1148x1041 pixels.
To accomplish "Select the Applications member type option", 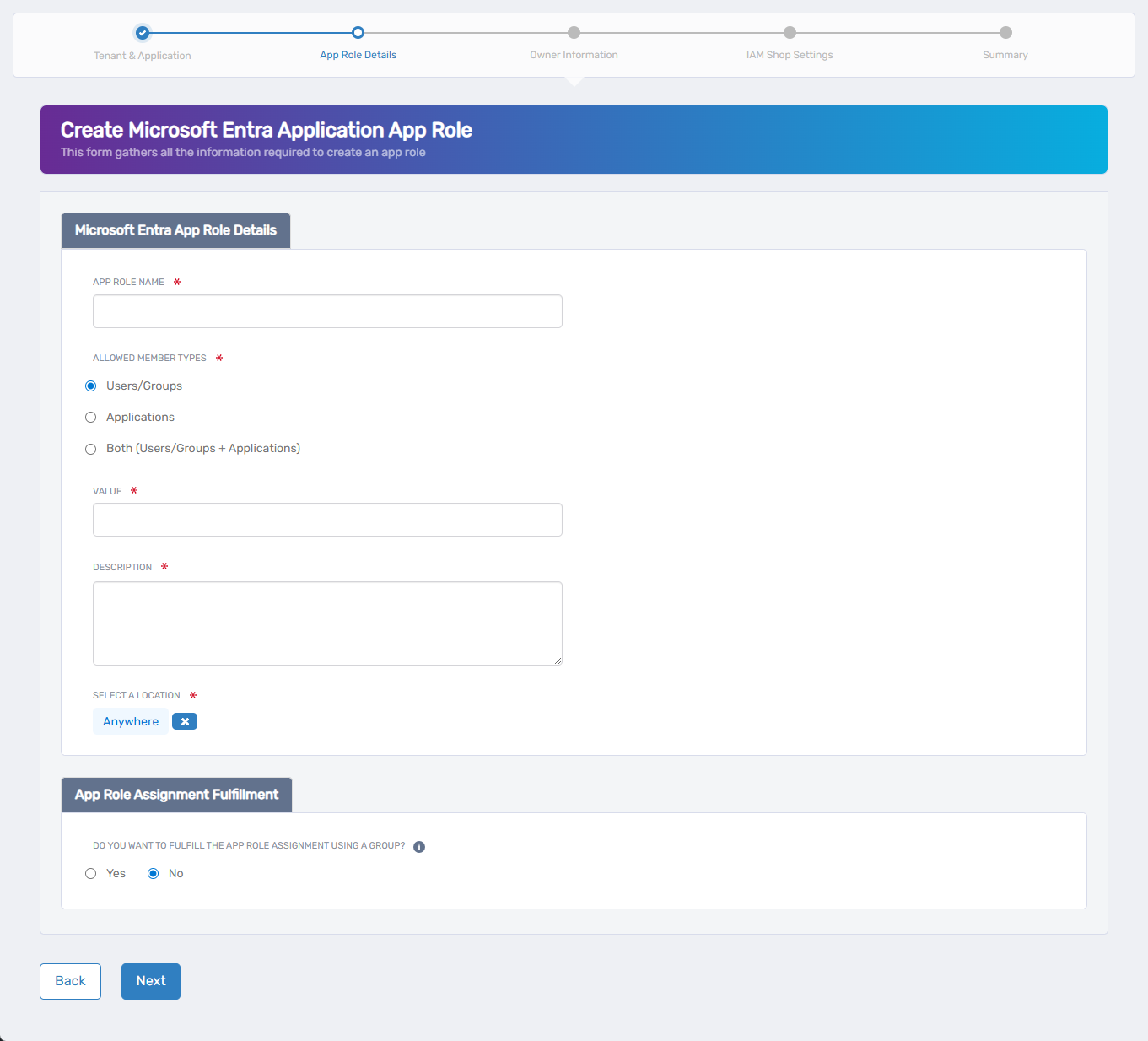I will pyautogui.click(x=91, y=417).
